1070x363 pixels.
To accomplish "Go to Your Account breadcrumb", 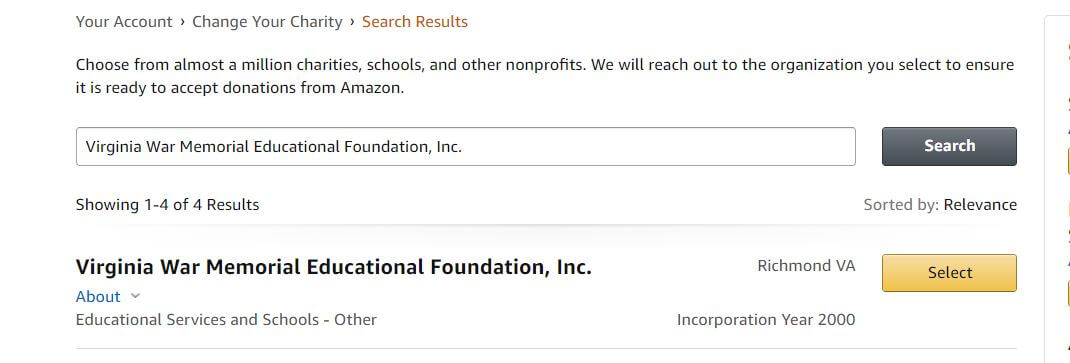I will coord(124,22).
